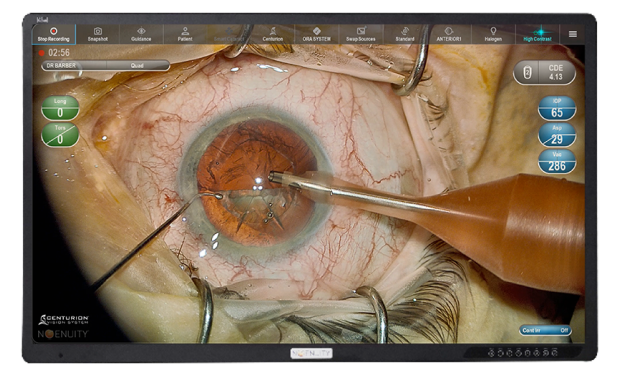Open the CDE 4.13 indicator panel
Image resolution: width=620 pixels, height=375 pixels.
(544, 73)
